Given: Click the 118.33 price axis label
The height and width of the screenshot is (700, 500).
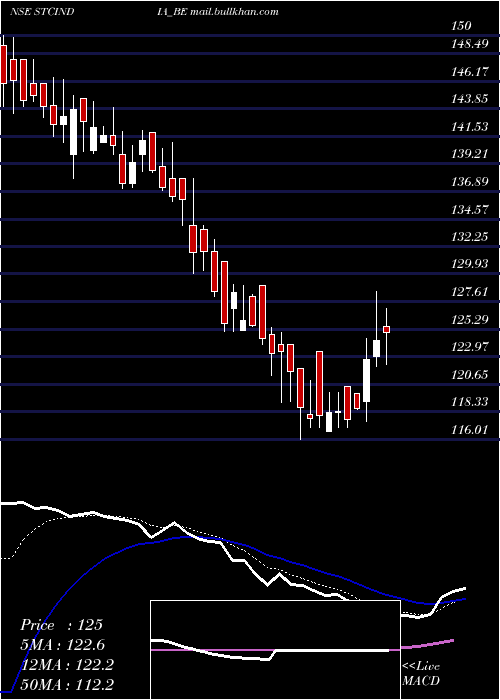Looking at the screenshot, I should (470, 402).
